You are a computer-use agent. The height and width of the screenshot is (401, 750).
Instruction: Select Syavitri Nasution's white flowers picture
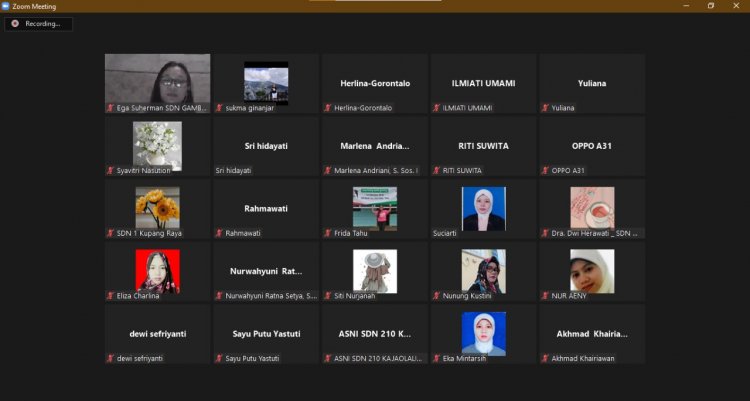tap(157, 145)
